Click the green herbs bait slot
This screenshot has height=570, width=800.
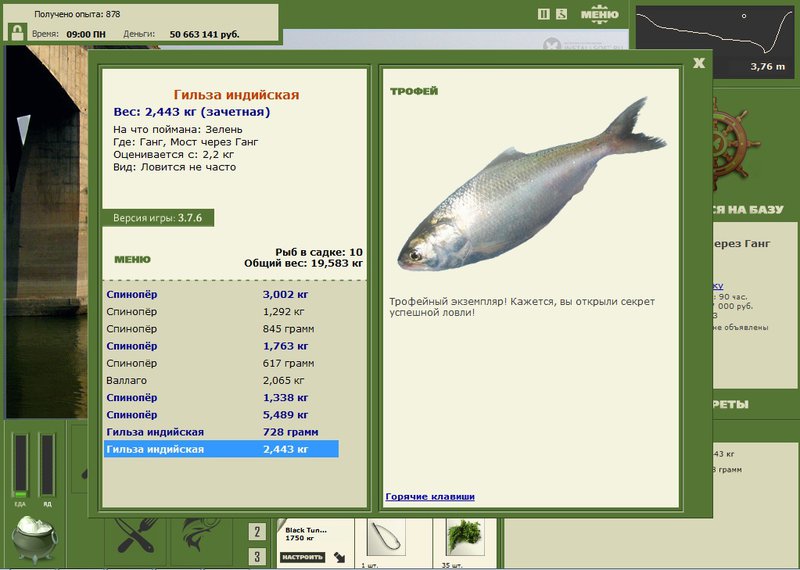tap(464, 538)
